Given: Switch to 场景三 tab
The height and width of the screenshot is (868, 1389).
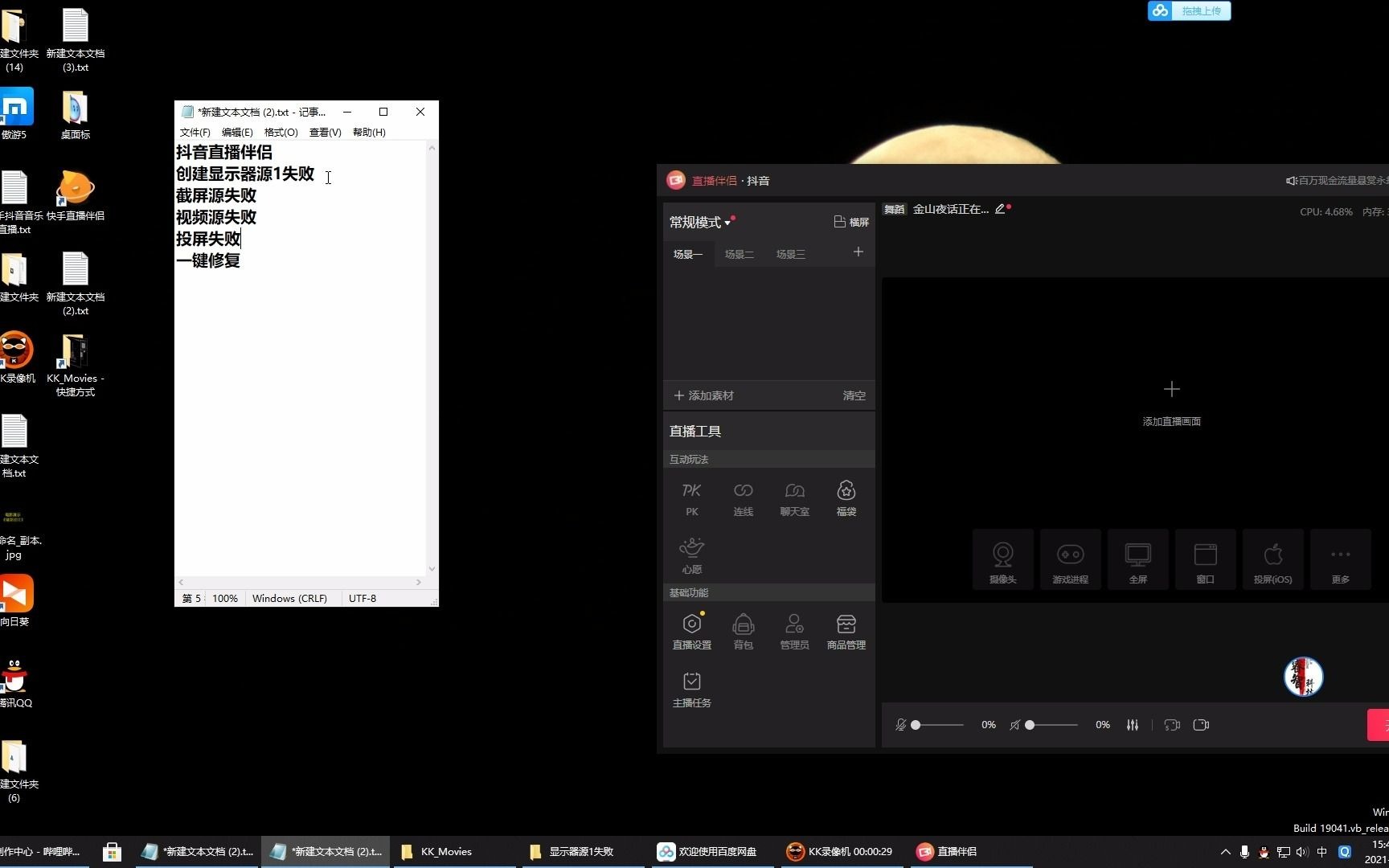Looking at the screenshot, I should coord(791,254).
